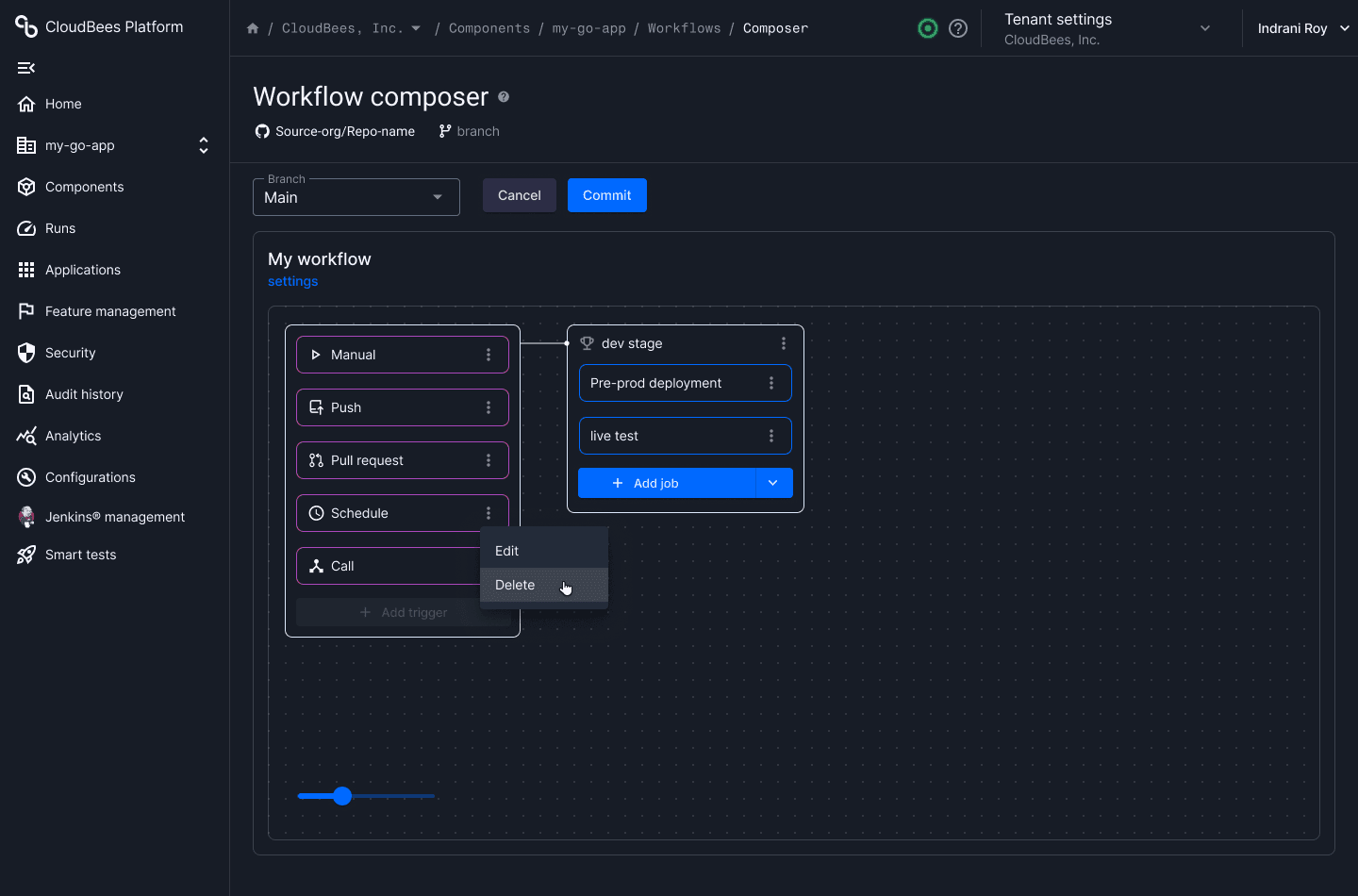Click the Security shield icon
Image resolution: width=1358 pixels, height=896 pixels.
[x=26, y=353]
